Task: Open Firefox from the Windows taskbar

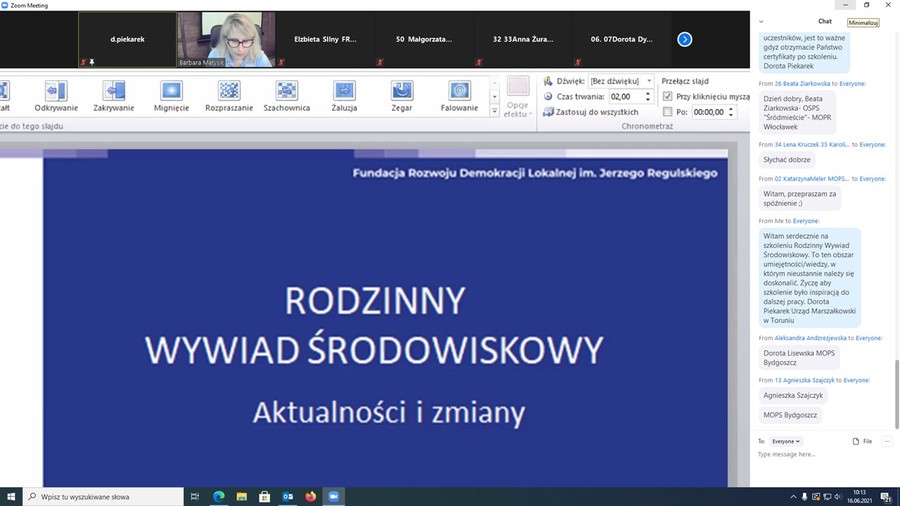Action: click(311, 496)
